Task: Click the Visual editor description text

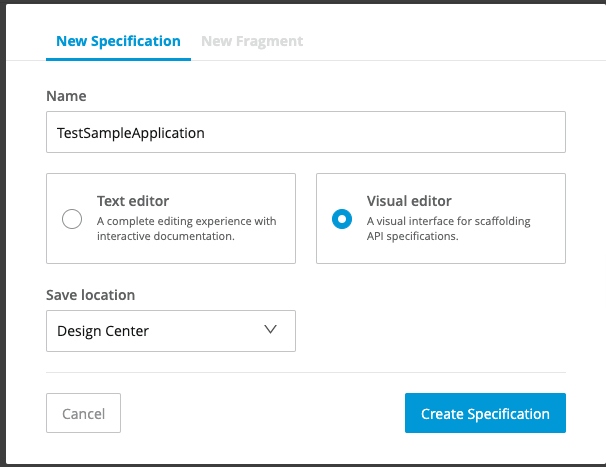Action: coord(447,229)
